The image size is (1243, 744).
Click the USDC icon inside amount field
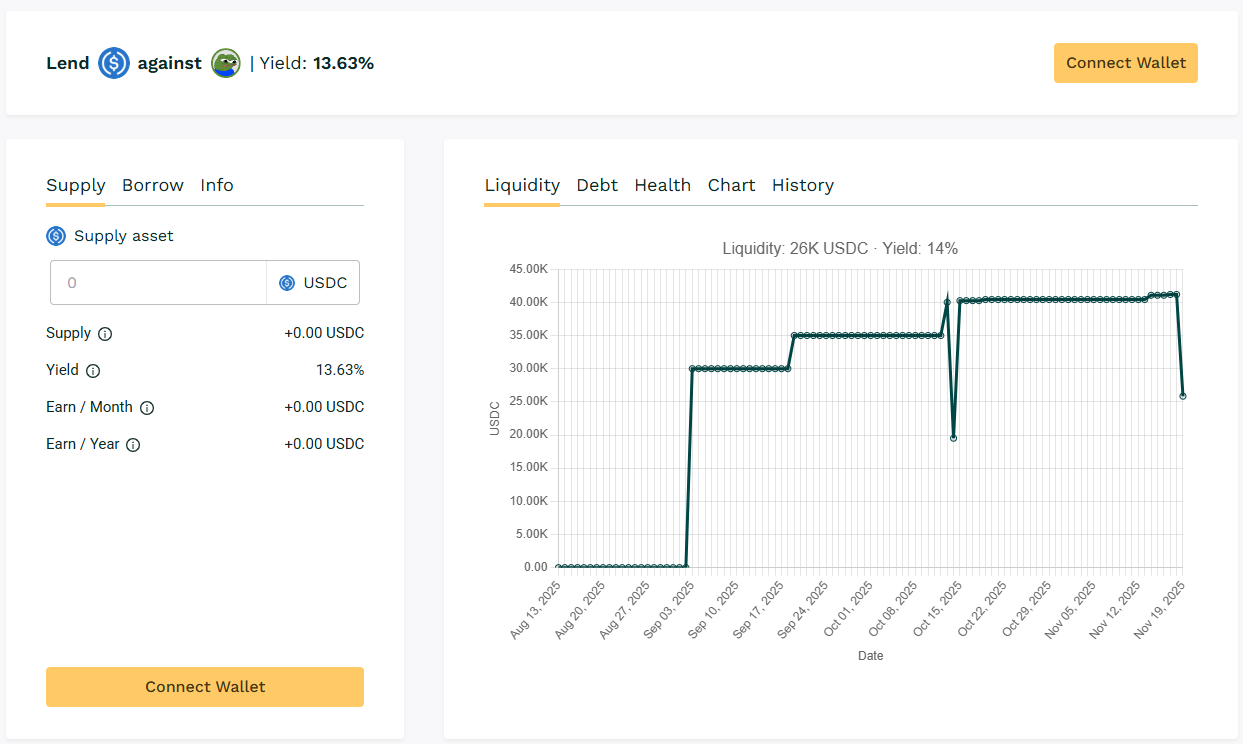click(287, 283)
